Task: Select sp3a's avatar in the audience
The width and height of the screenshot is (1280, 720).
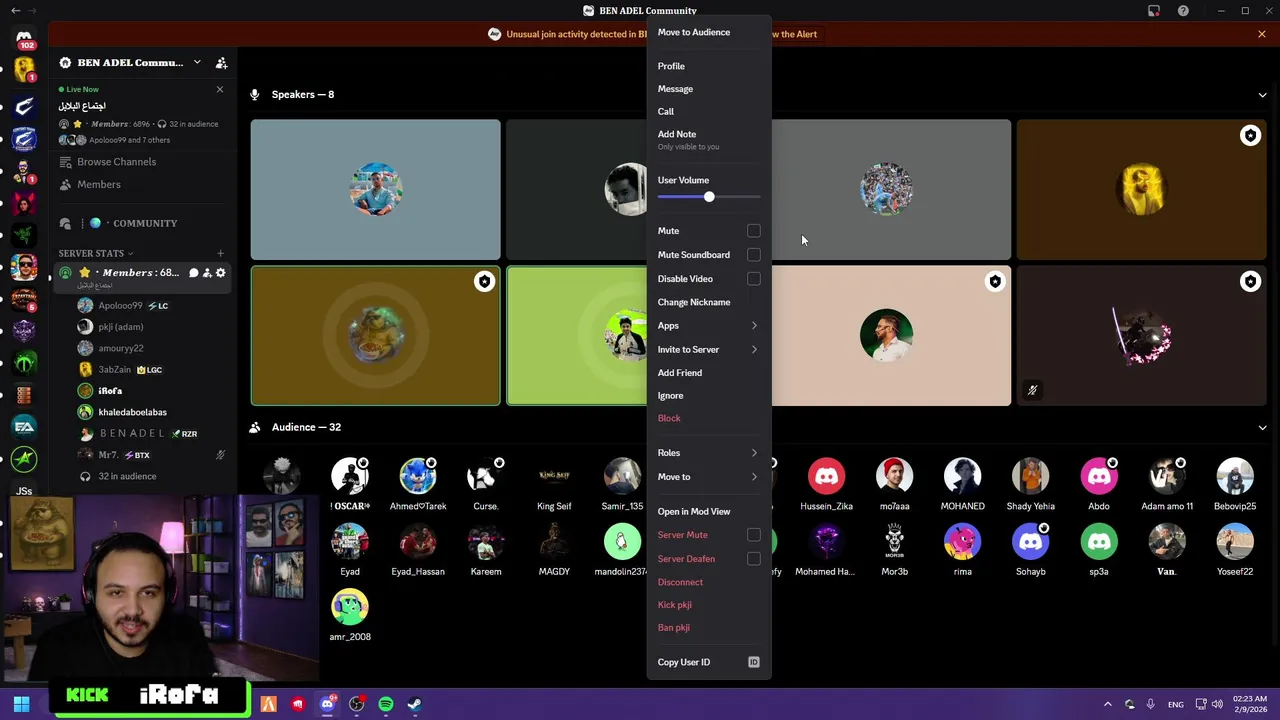Action: point(1099,542)
